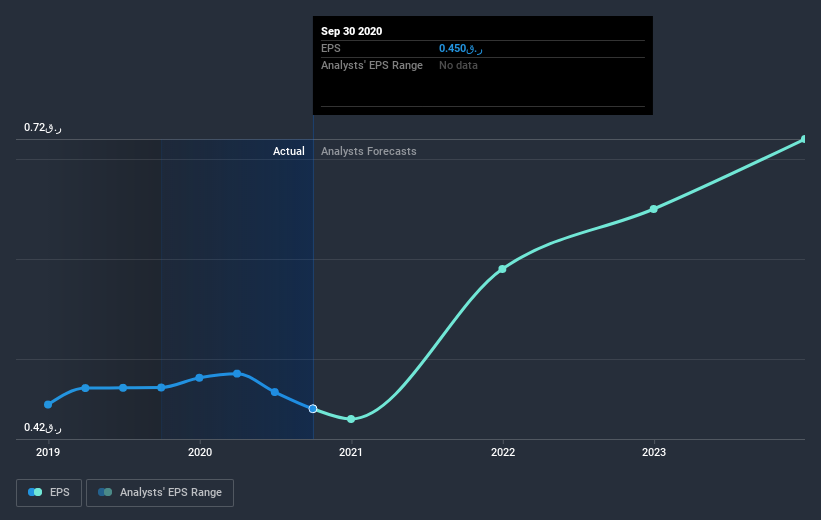821x520 pixels.
Task: Click the EPS data point at start of 2020
Action: (199, 378)
